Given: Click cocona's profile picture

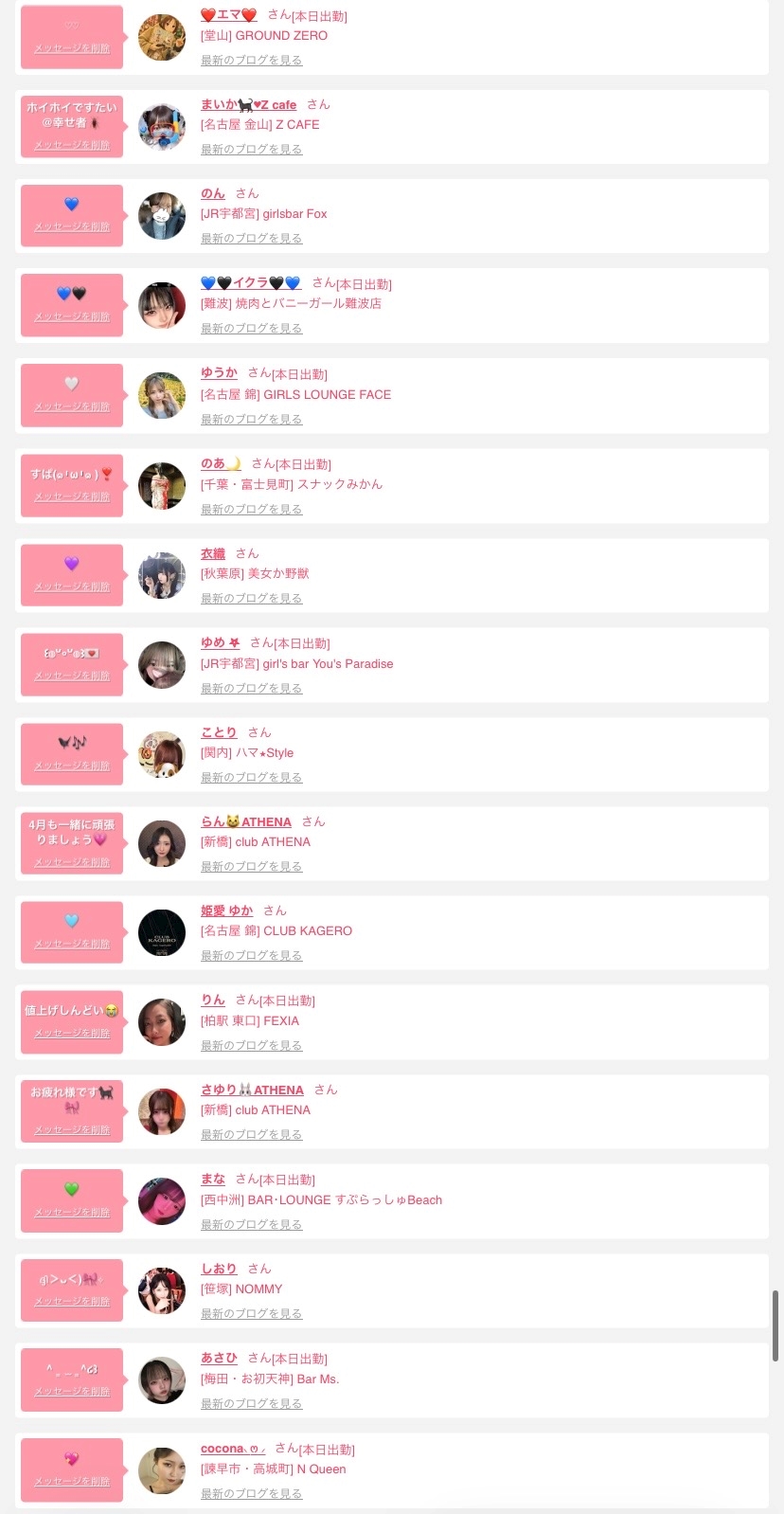Looking at the screenshot, I should 162,1470.
